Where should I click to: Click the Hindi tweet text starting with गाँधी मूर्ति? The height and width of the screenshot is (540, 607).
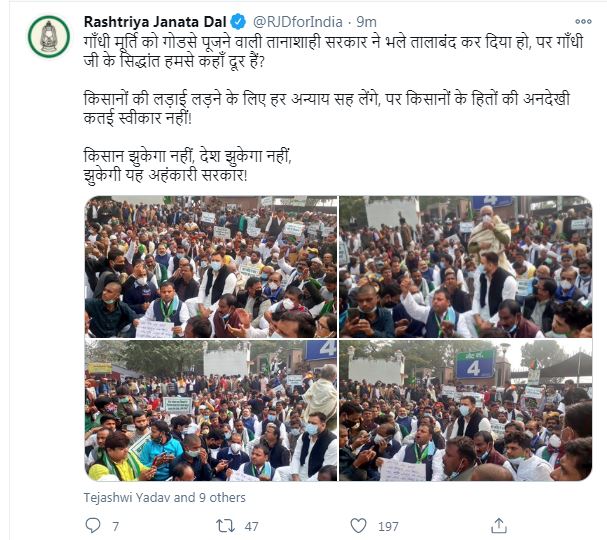[x=333, y=52]
